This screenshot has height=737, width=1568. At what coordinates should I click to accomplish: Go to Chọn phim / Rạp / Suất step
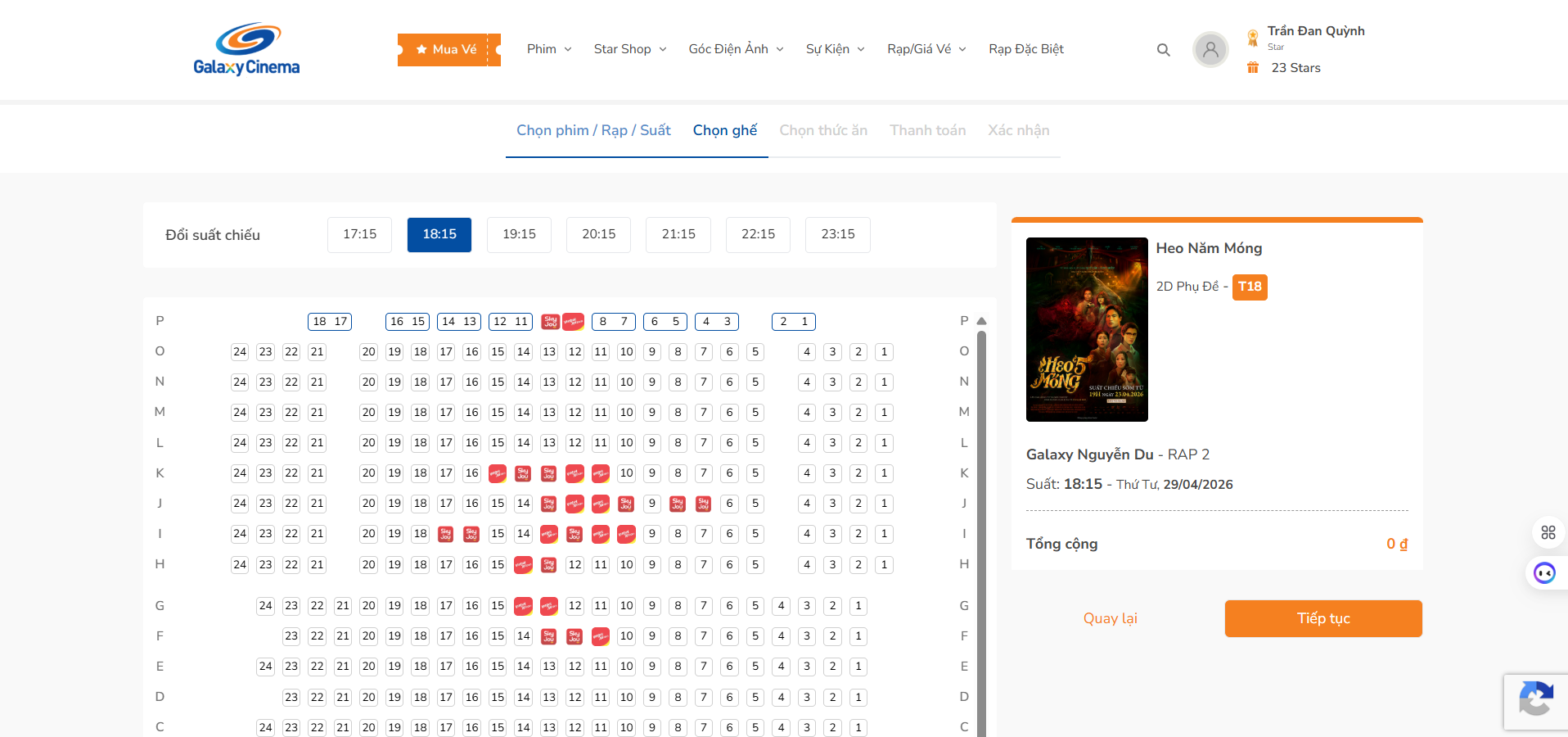click(593, 130)
